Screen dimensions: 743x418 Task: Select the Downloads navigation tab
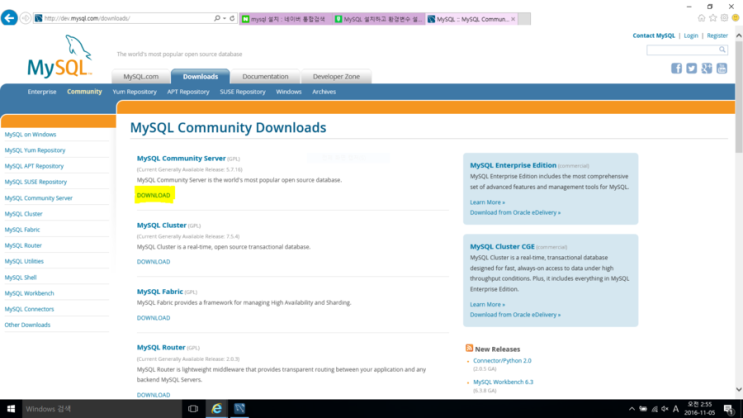pos(200,76)
